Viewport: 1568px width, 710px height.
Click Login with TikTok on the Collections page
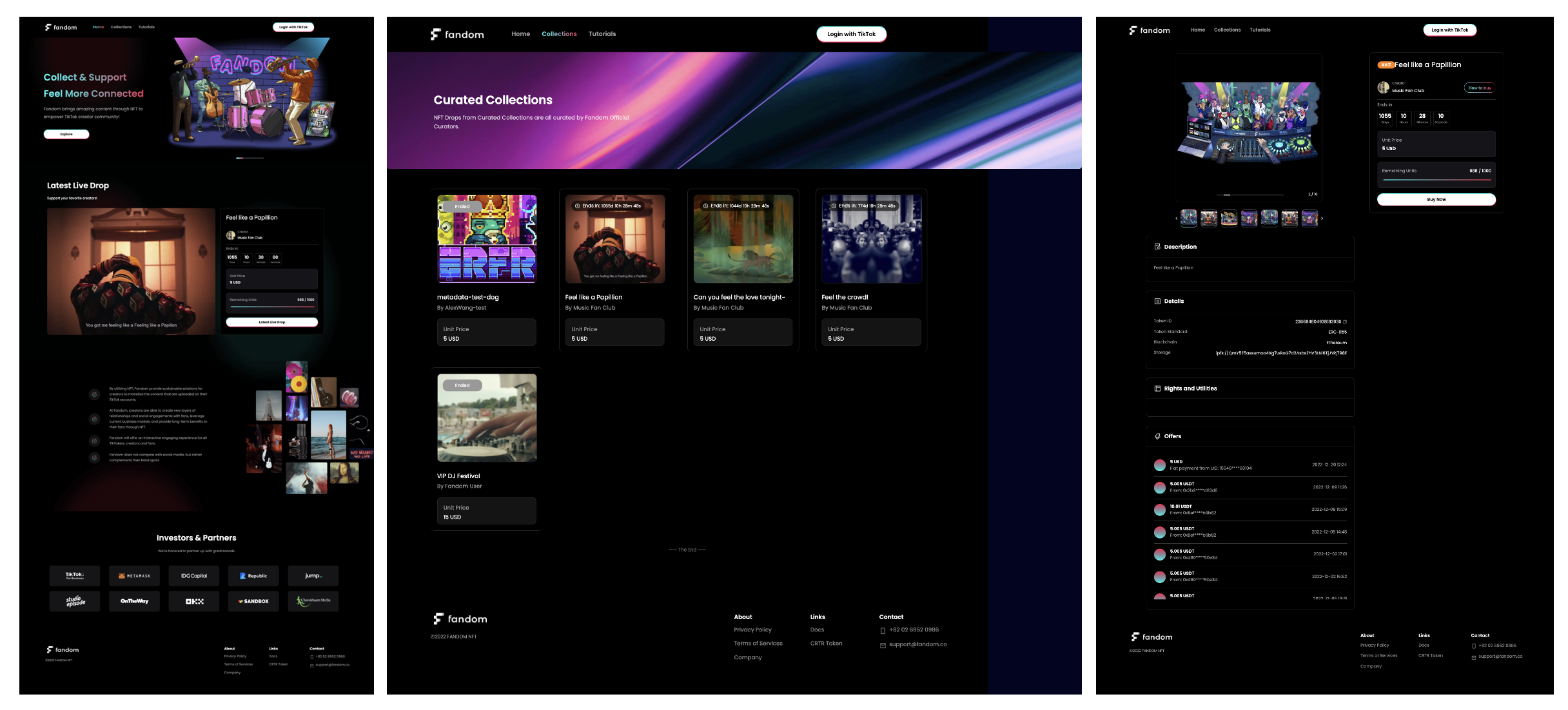coord(852,34)
